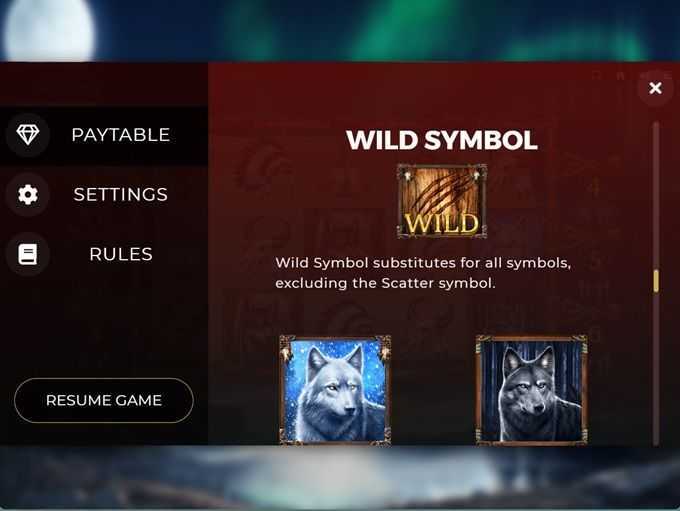Go to the RULES menu label

coord(121,254)
